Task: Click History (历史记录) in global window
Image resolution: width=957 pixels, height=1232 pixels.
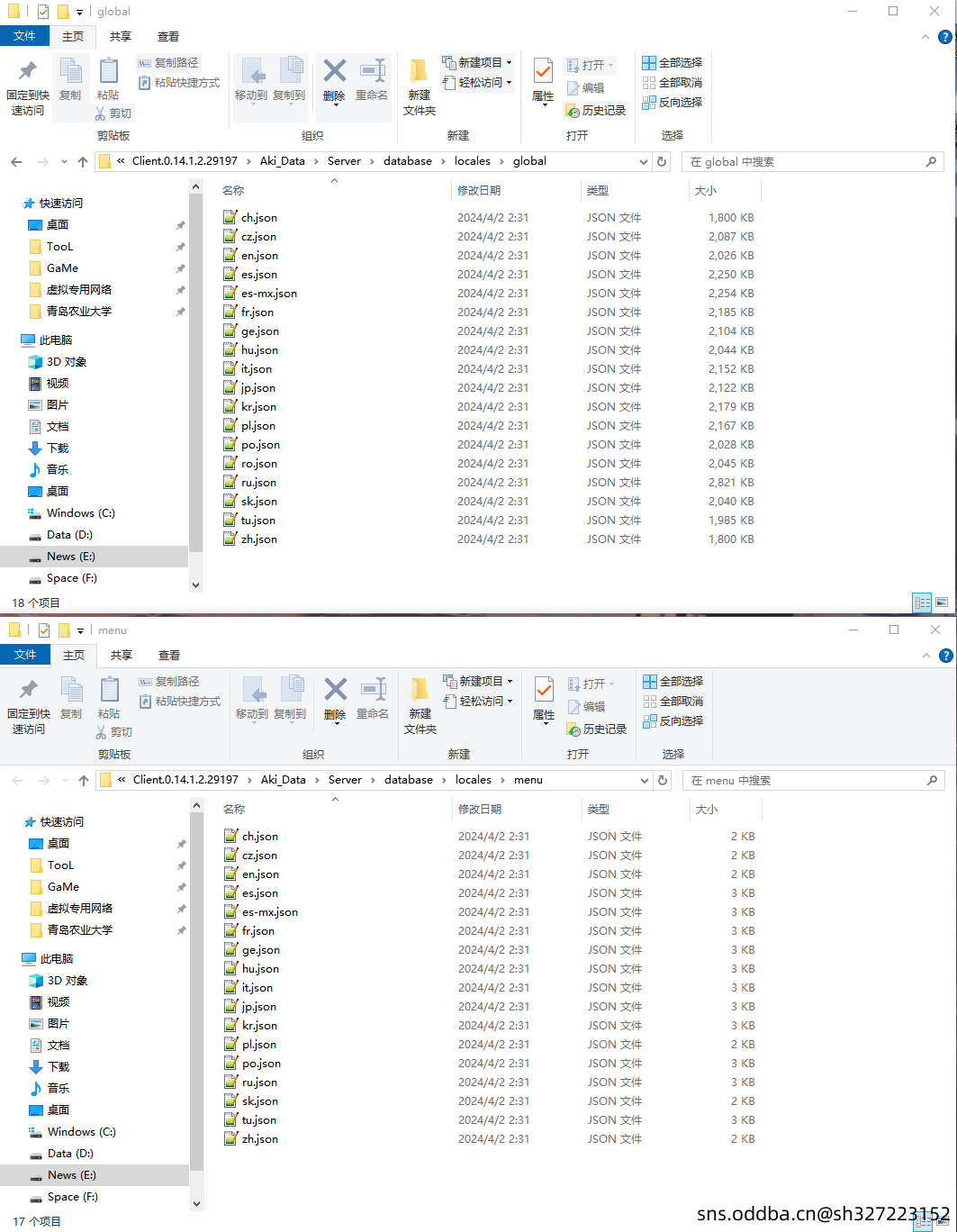Action: click(595, 110)
